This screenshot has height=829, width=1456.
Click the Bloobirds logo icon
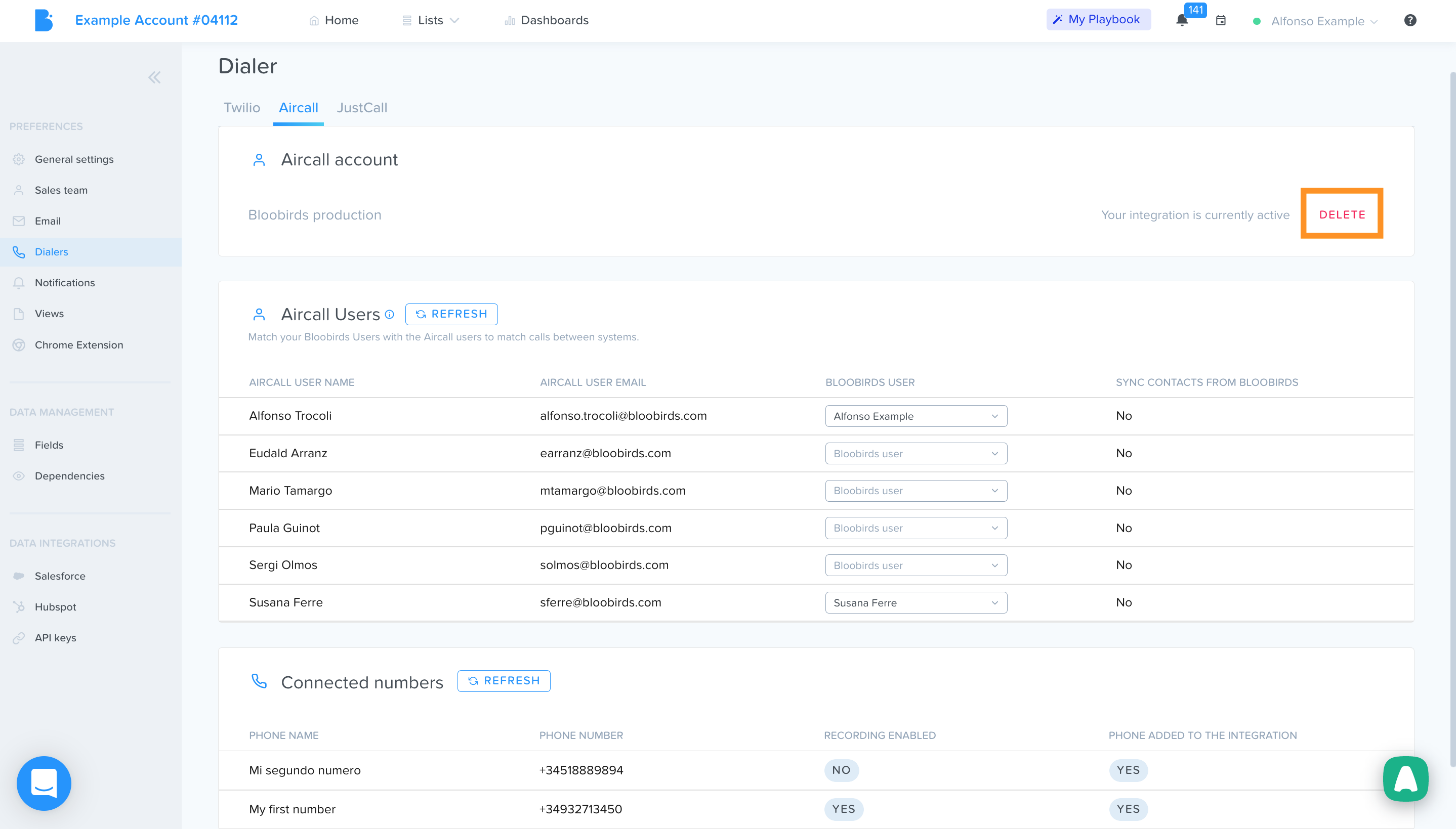click(44, 21)
